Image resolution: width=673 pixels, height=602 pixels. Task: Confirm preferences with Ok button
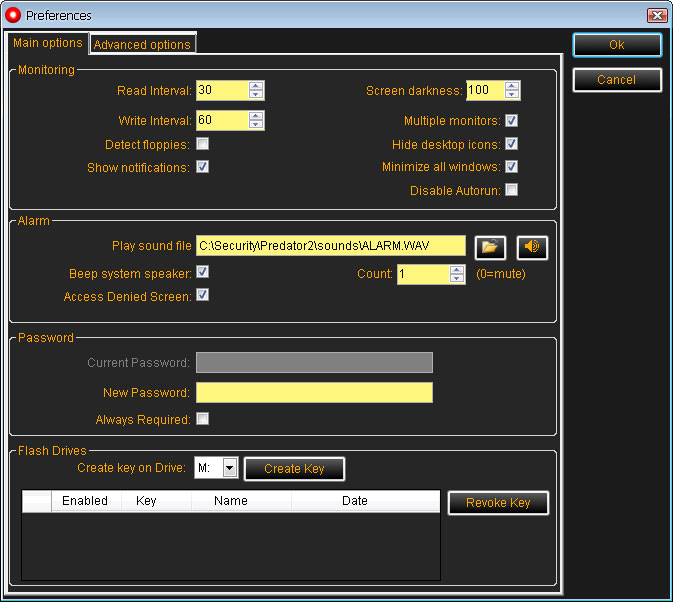[617, 45]
